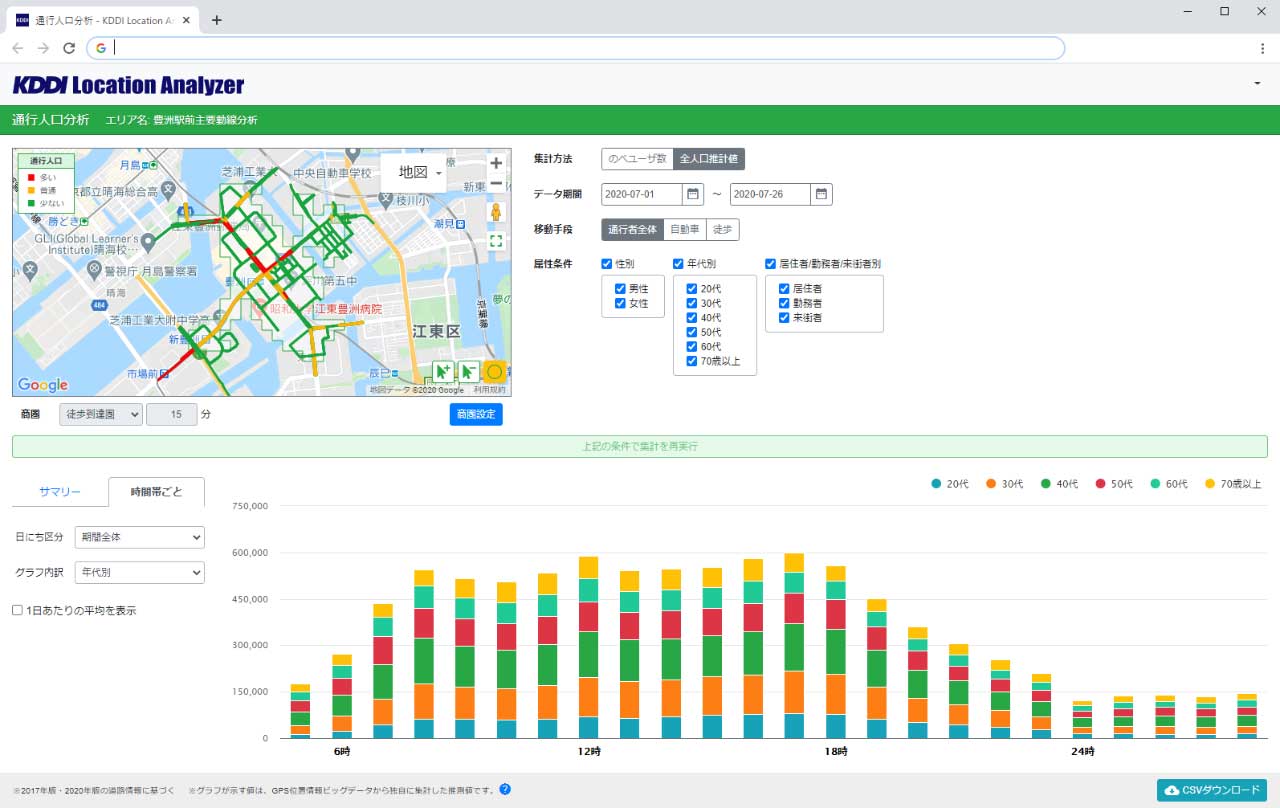Uncheck the 70歳以上 age checkbox
The height and width of the screenshot is (808, 1280).
click(x=692, y=360)
